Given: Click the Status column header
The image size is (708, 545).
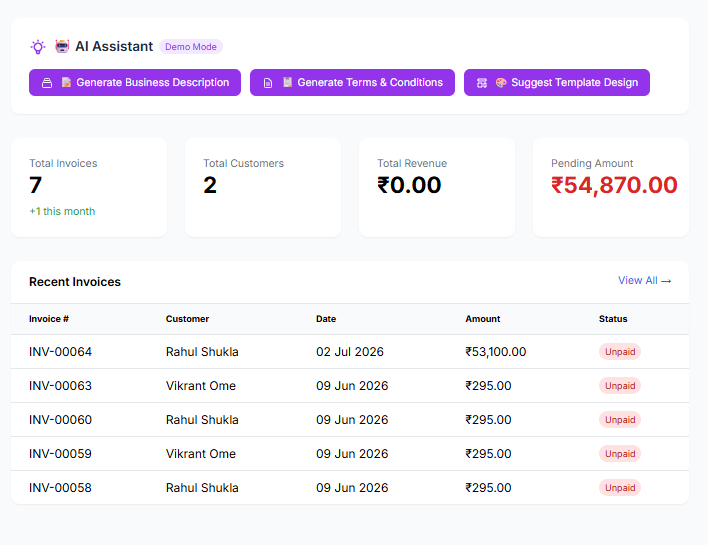Looking at the screenshot, I should pyautogui.click(x=613, y=319).
